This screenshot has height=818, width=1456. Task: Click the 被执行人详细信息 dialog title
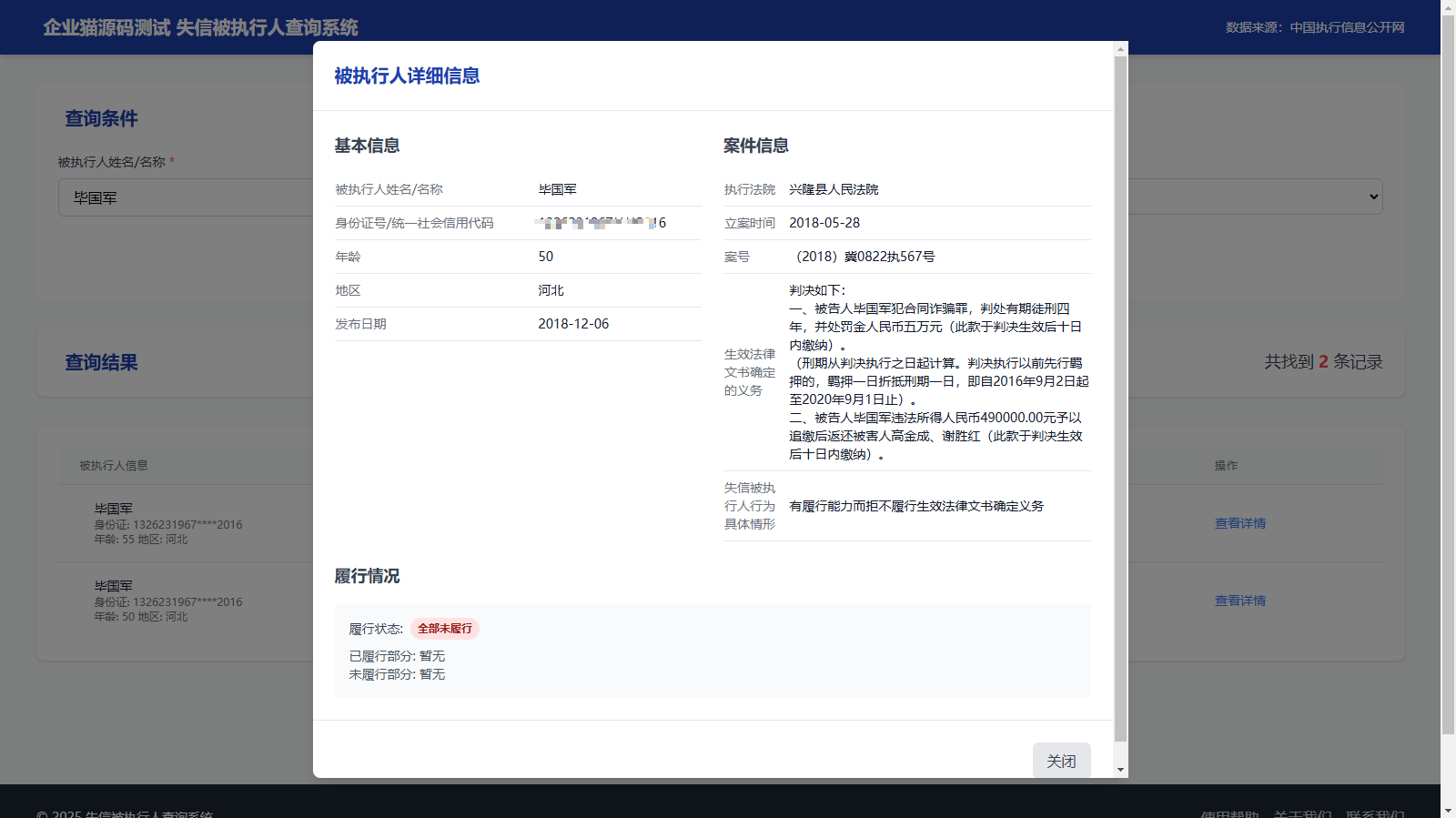[x=407, y=76]
